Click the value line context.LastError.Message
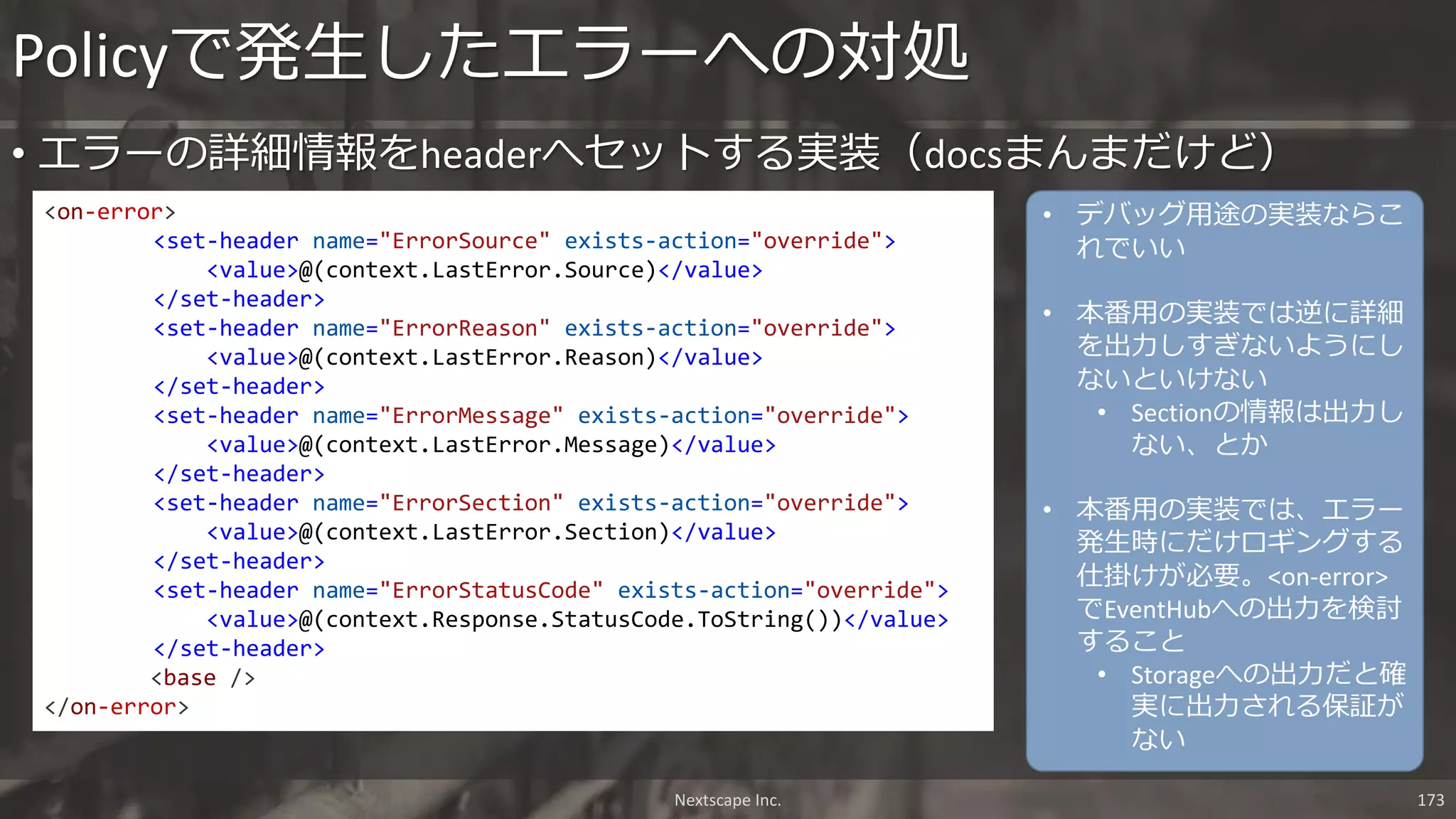The width and height of the screenshot is (1456, 819). [x=491, y=445]
